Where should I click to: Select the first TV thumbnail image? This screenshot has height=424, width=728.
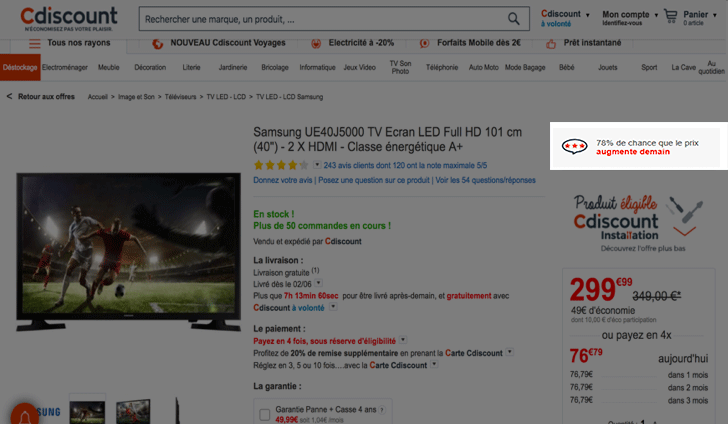87,411
